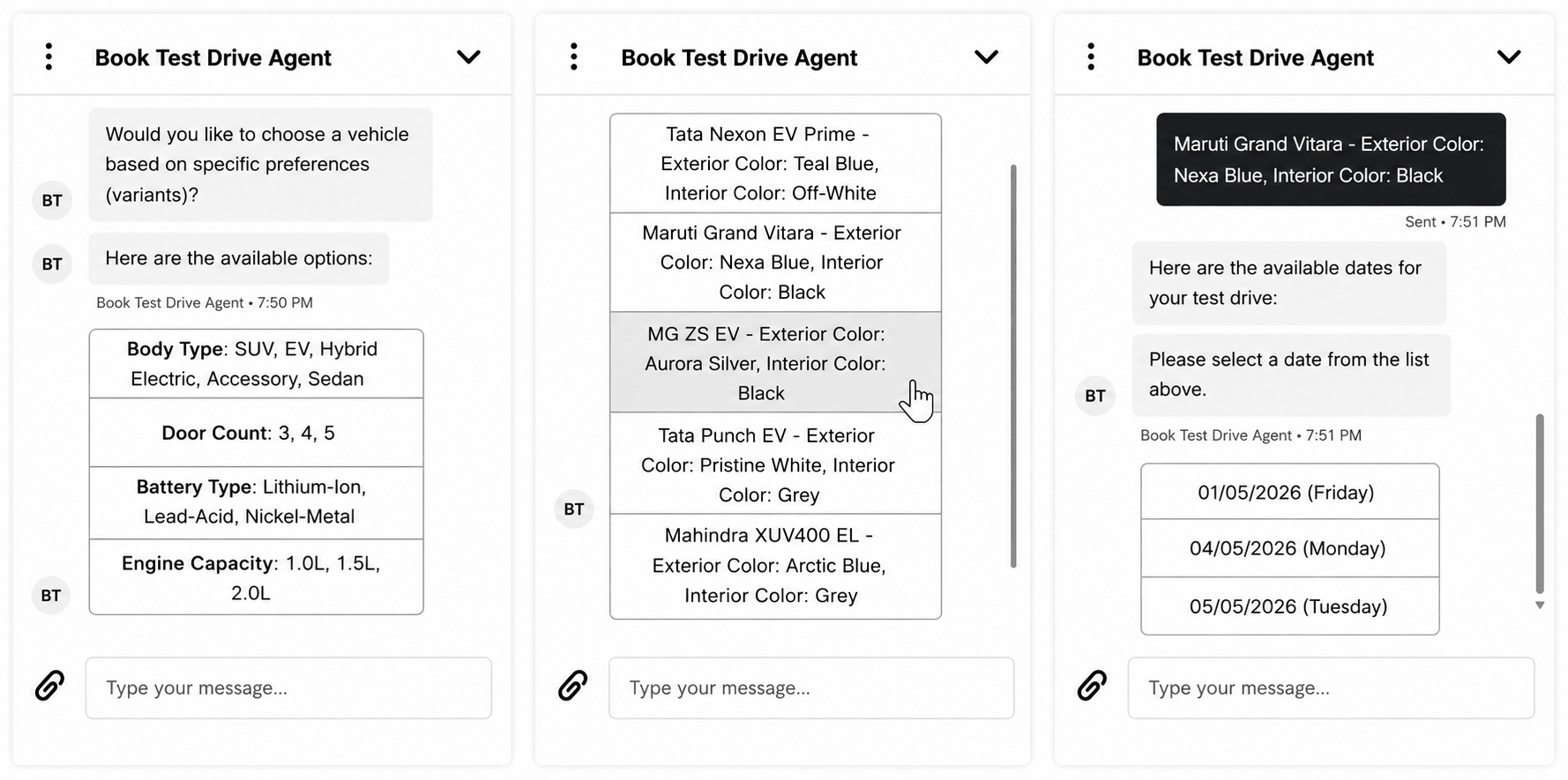This screenshot has height=780, width=1568.
Task: Select the Tata Nexon EV Prime variant
Action: point(775,163)
